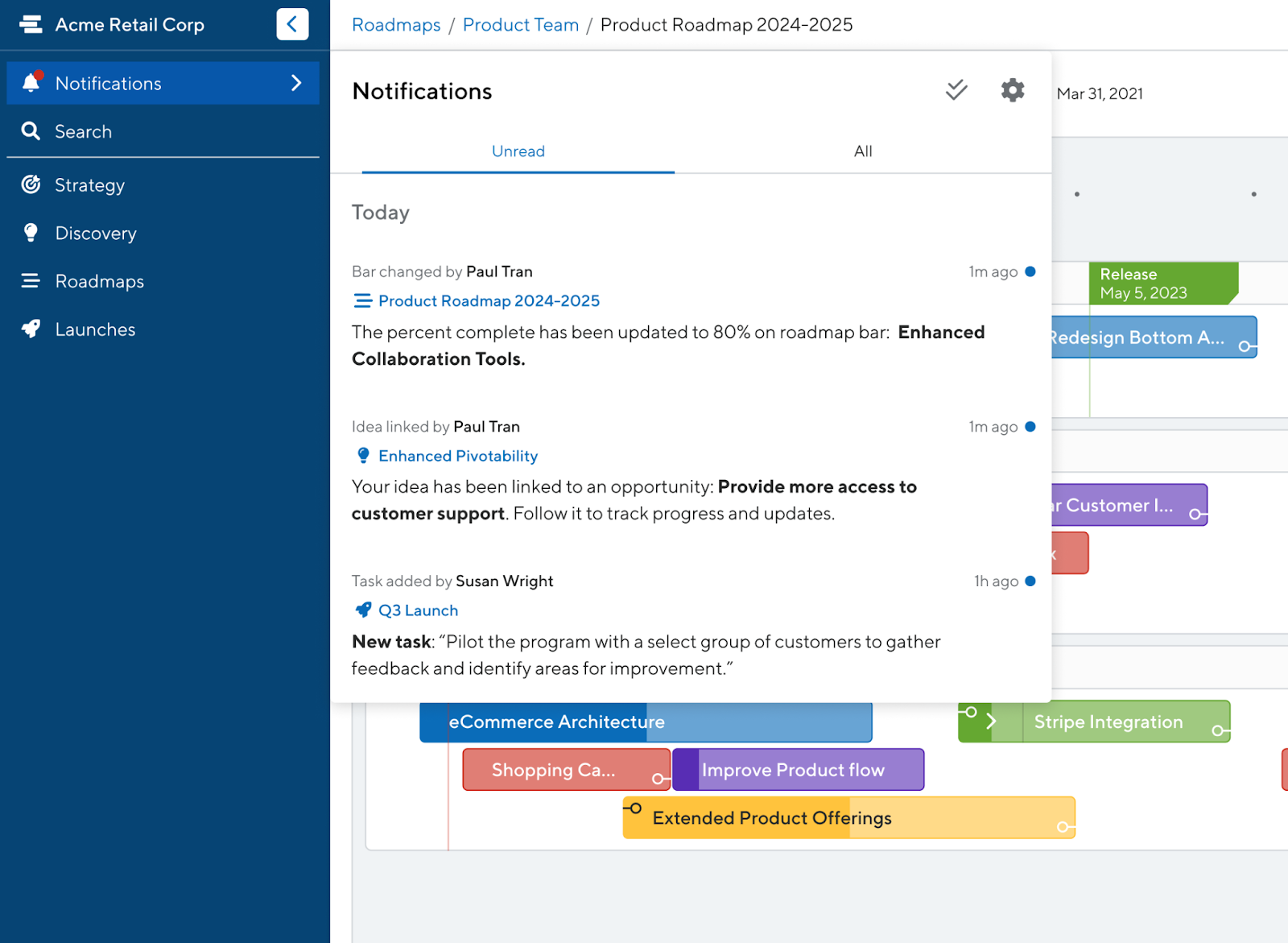Click the chevron on the Stripe Integration bar
The width and height of the screenshot is (1288, 943).
pos(992,721)
